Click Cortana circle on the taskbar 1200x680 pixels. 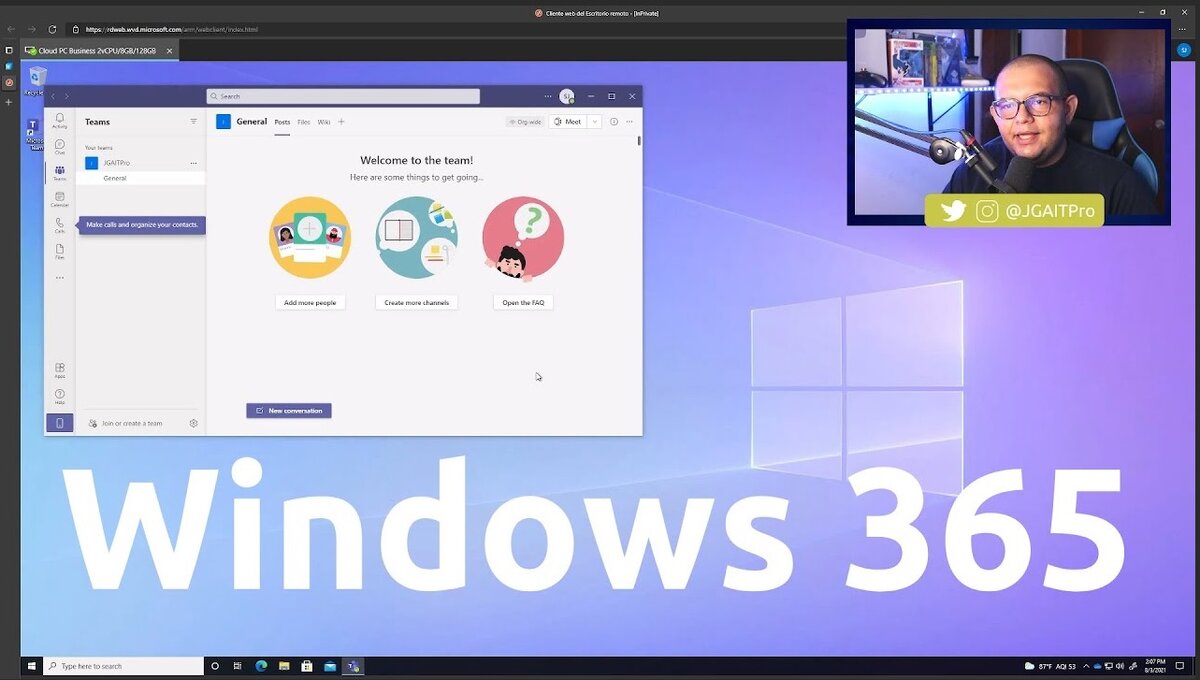214,666
